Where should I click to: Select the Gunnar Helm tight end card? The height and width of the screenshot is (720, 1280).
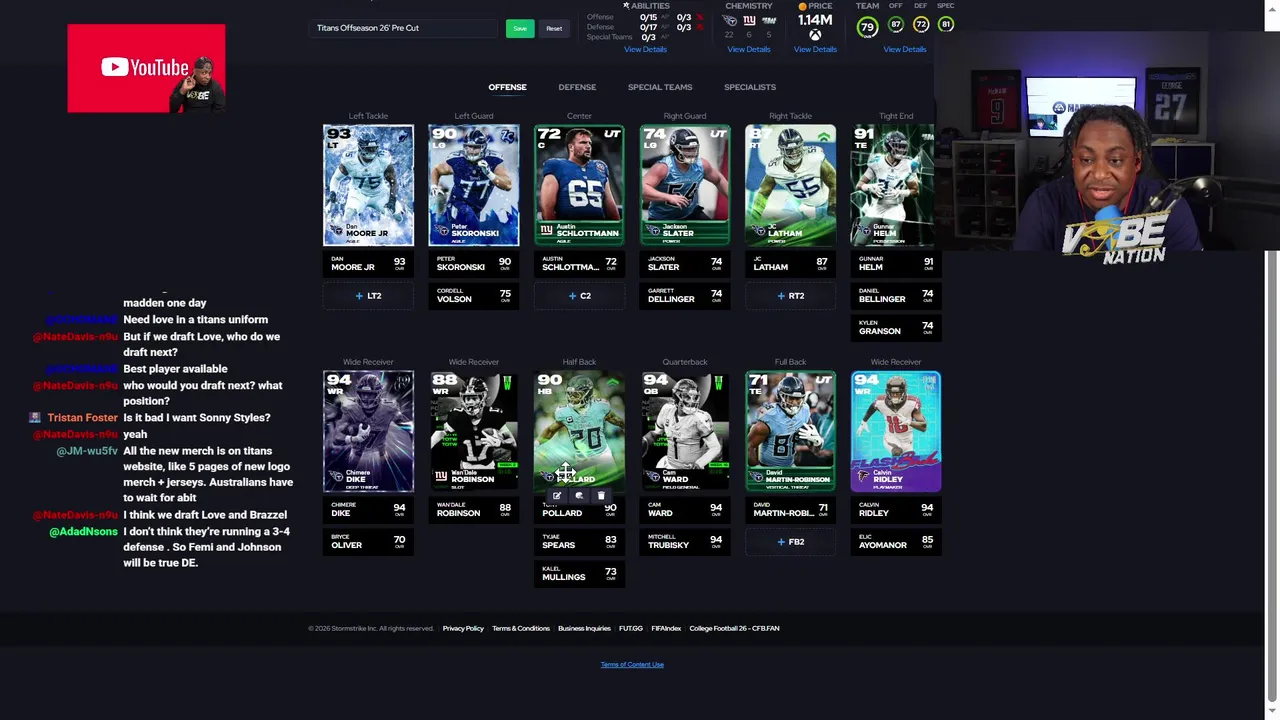pos(893,185)
